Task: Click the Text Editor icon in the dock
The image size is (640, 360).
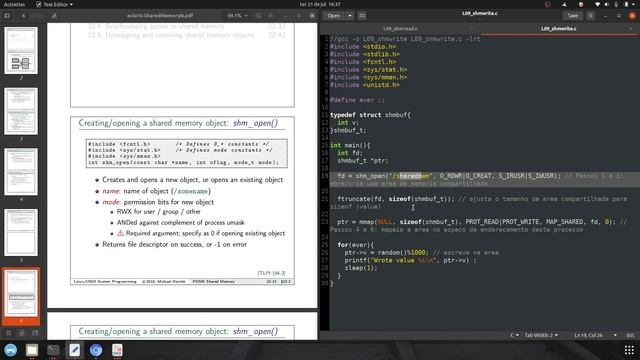Action: coord(74,350)
